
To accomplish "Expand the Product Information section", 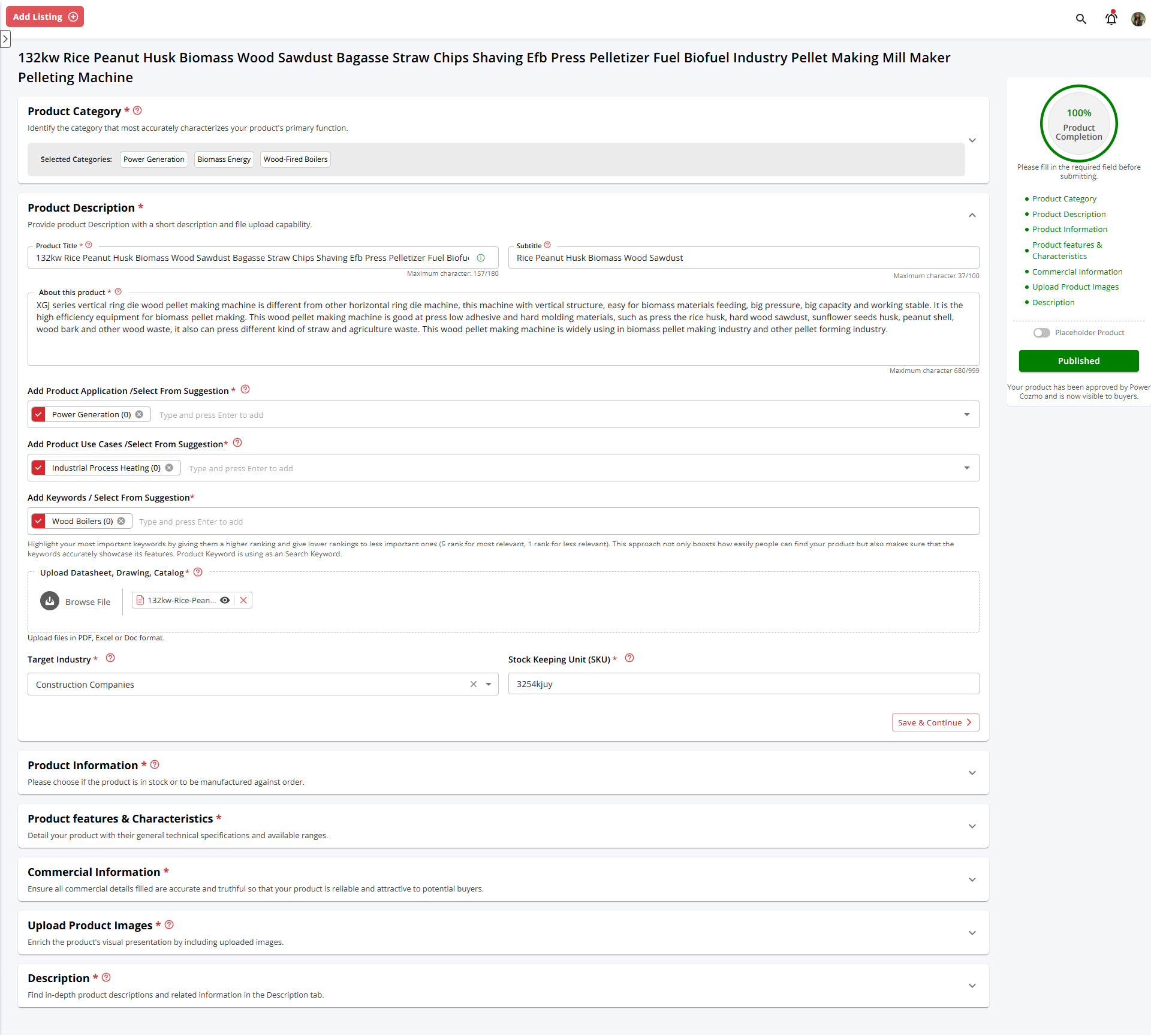I will click(x=972, y=773).
